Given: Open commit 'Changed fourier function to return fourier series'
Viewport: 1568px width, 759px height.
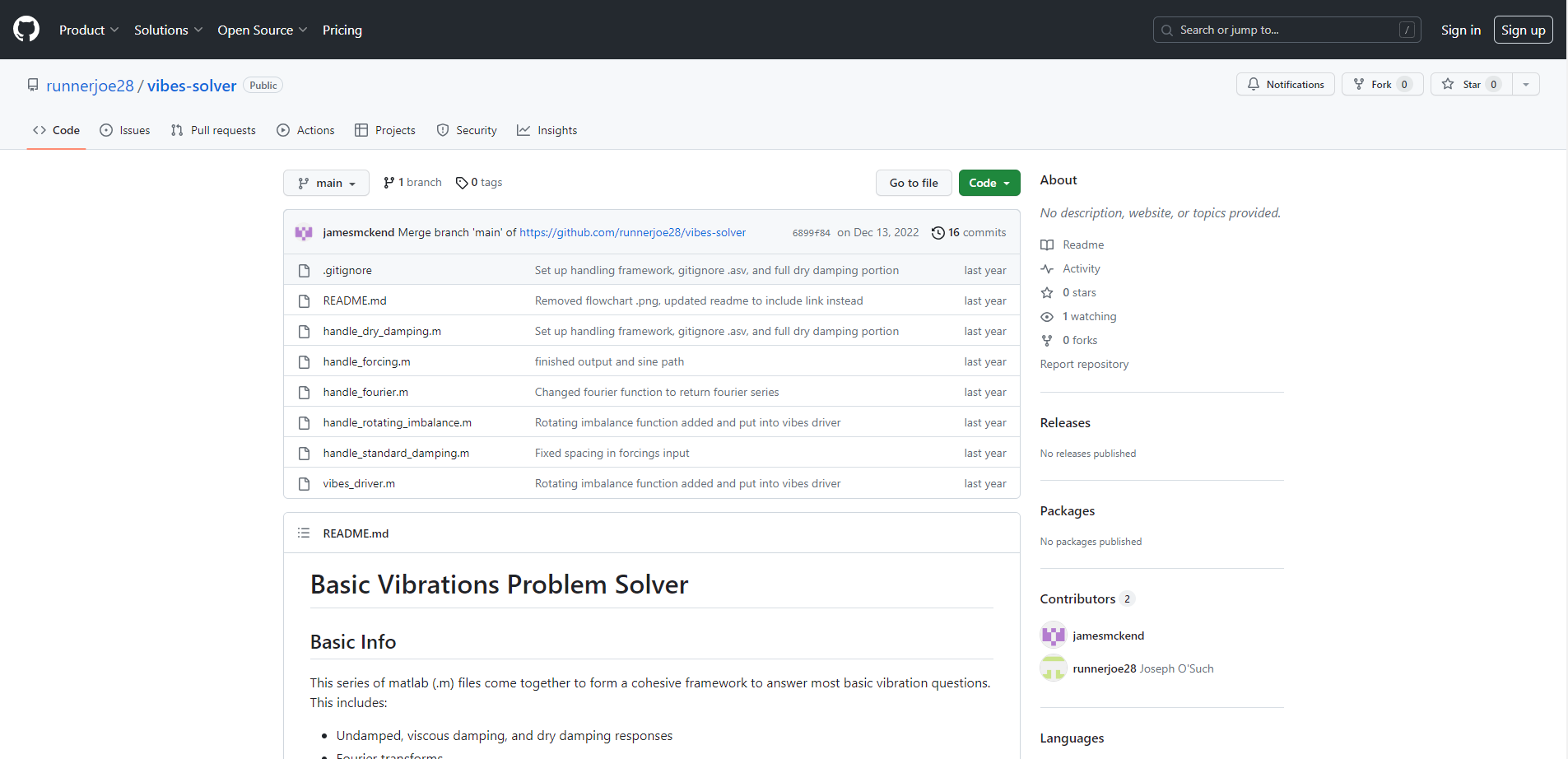Looking at the screenshot, I should pyautogui.click(x=657, y=392).
